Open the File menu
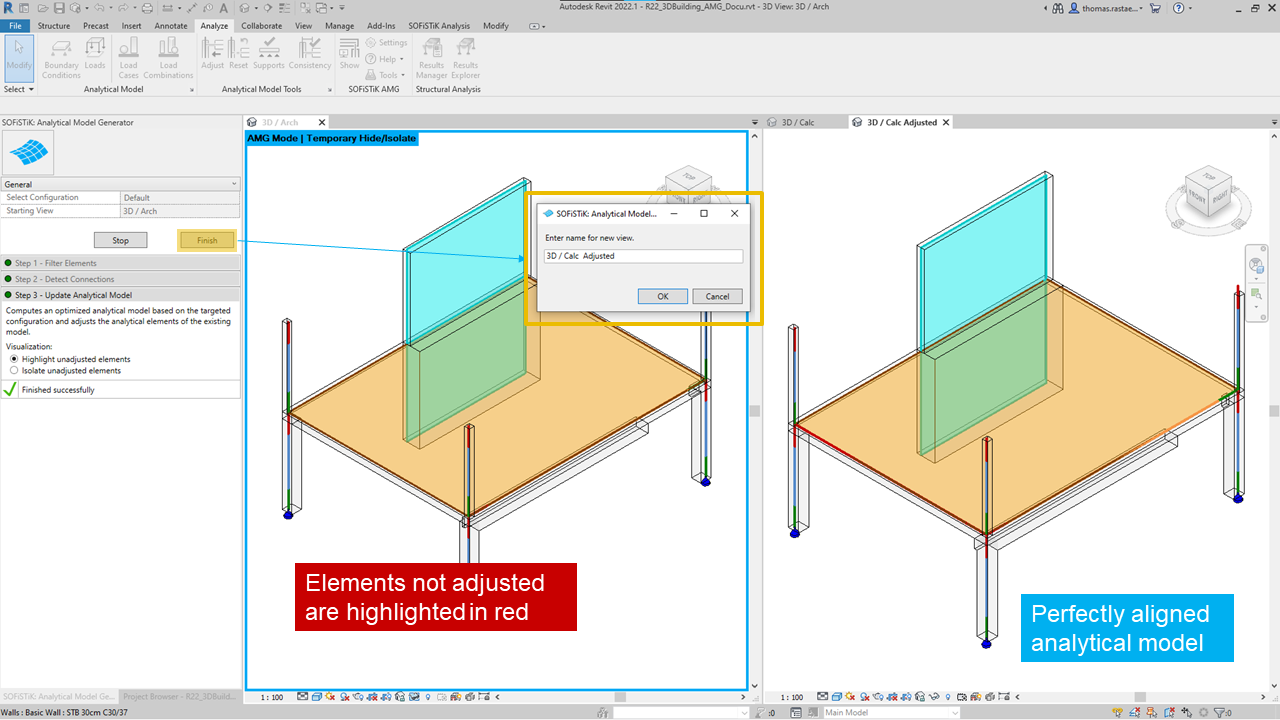 15,26
